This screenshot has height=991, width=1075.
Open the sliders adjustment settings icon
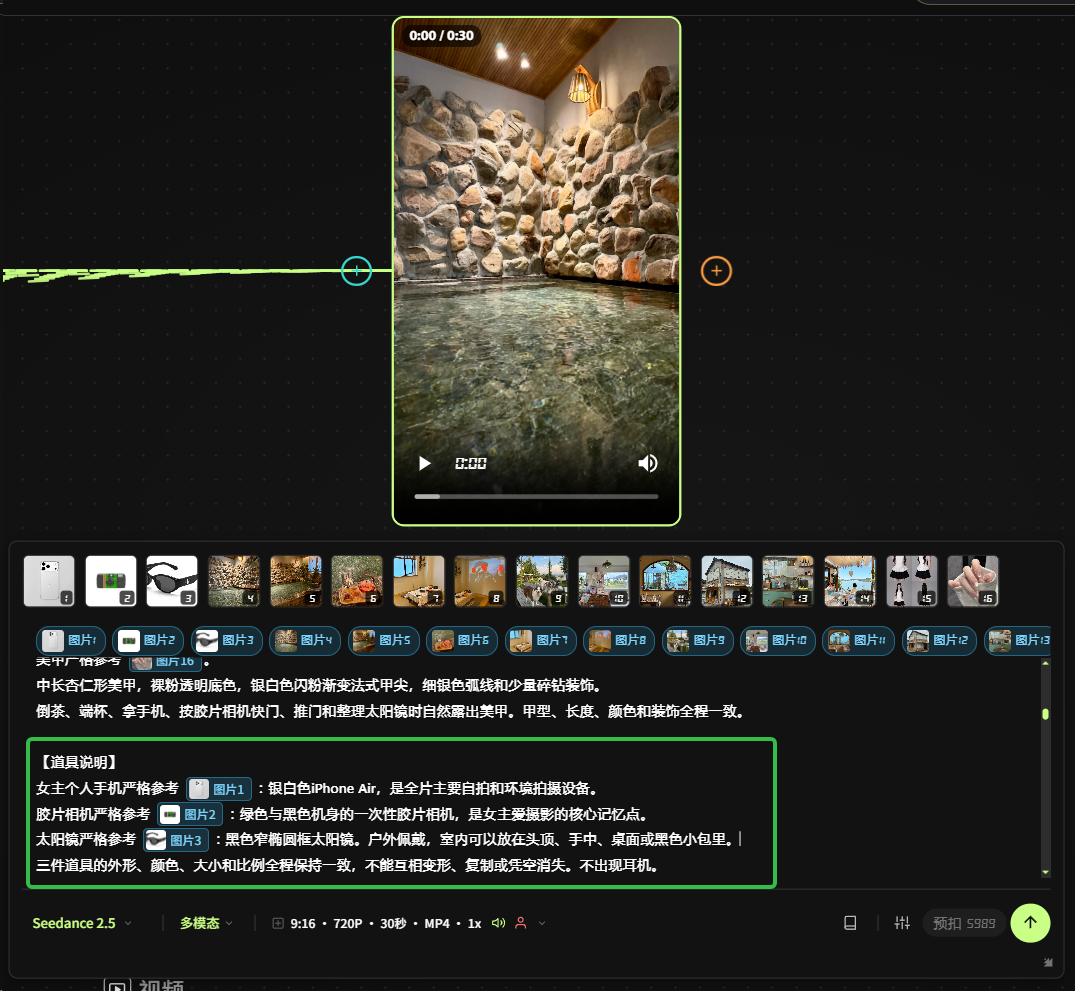click(x=902, y=923)
